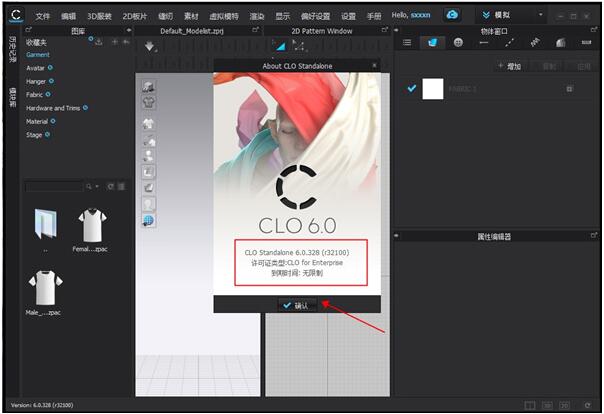604x414 pixels.
Task: Click the refresh icon beside library search
Action: 111,186
